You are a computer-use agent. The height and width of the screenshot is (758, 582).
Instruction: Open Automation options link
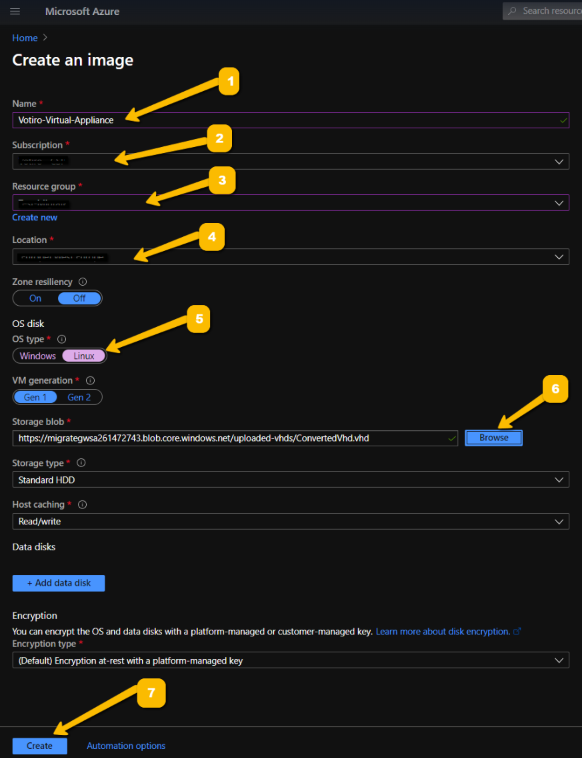[126, 745]
